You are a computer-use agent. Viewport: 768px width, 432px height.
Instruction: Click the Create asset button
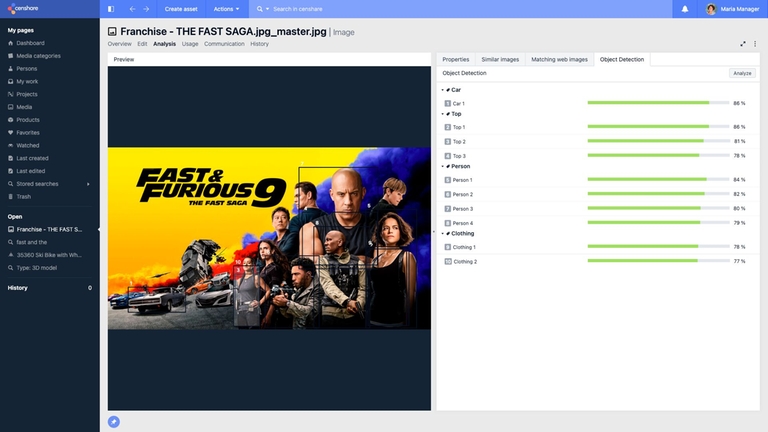tap(181, 9)
